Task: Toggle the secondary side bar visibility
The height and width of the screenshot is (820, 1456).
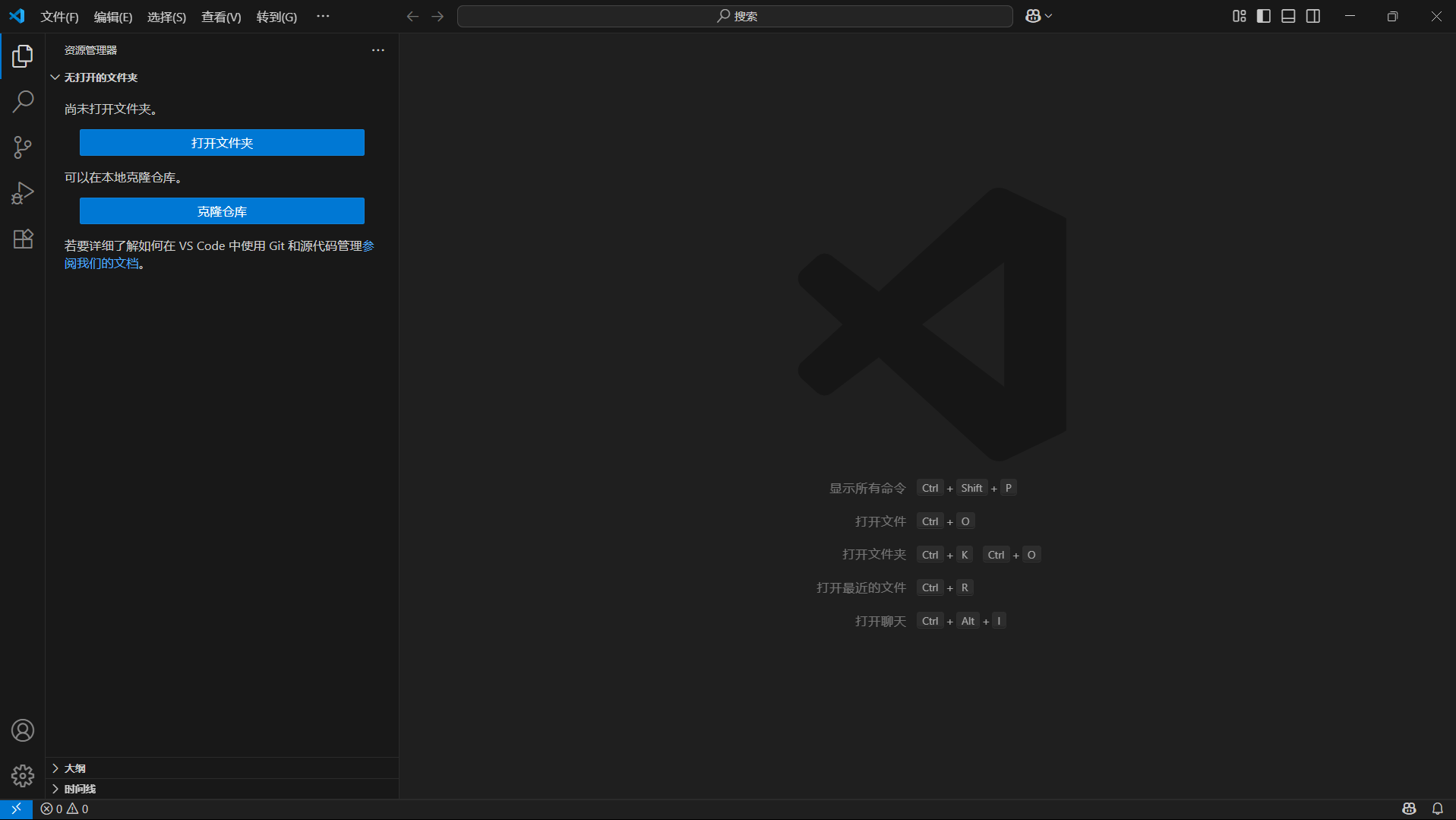Action: click(x=1313, y=16)
